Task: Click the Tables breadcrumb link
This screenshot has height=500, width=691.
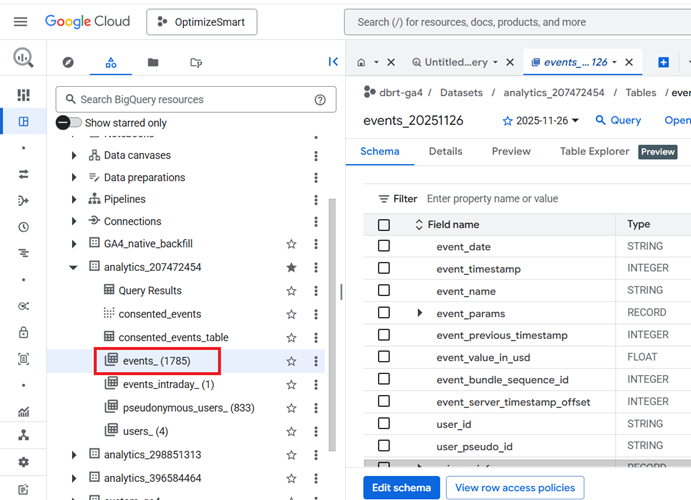Action: coord(641,93)
